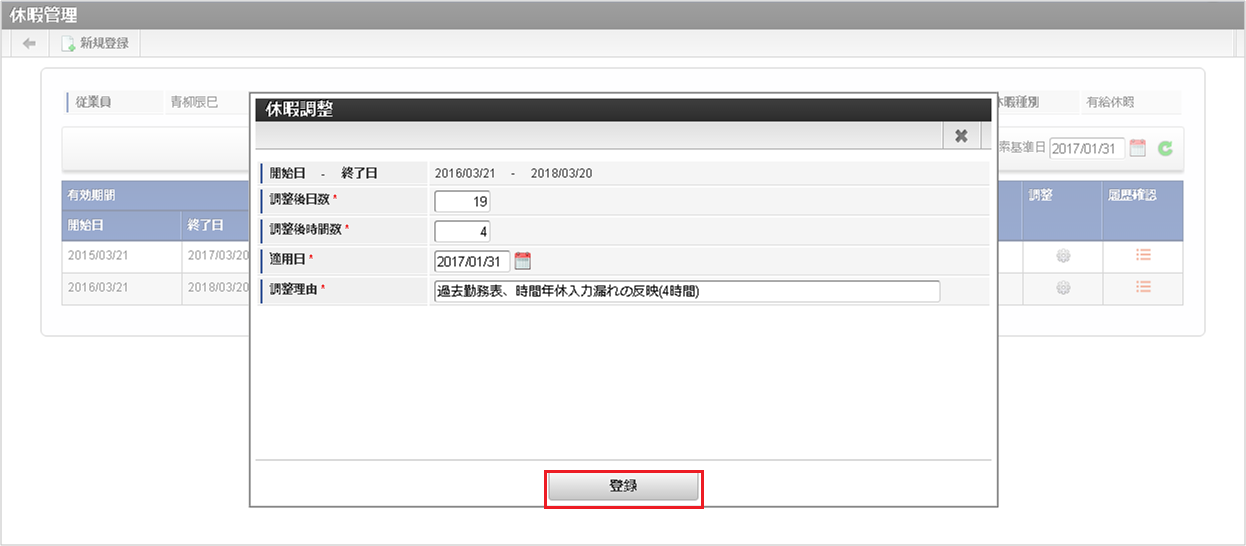Screen dimensions: 1246x546
Task: Select the 2016/03/21 start date cell in table
Action: (121, 288)
